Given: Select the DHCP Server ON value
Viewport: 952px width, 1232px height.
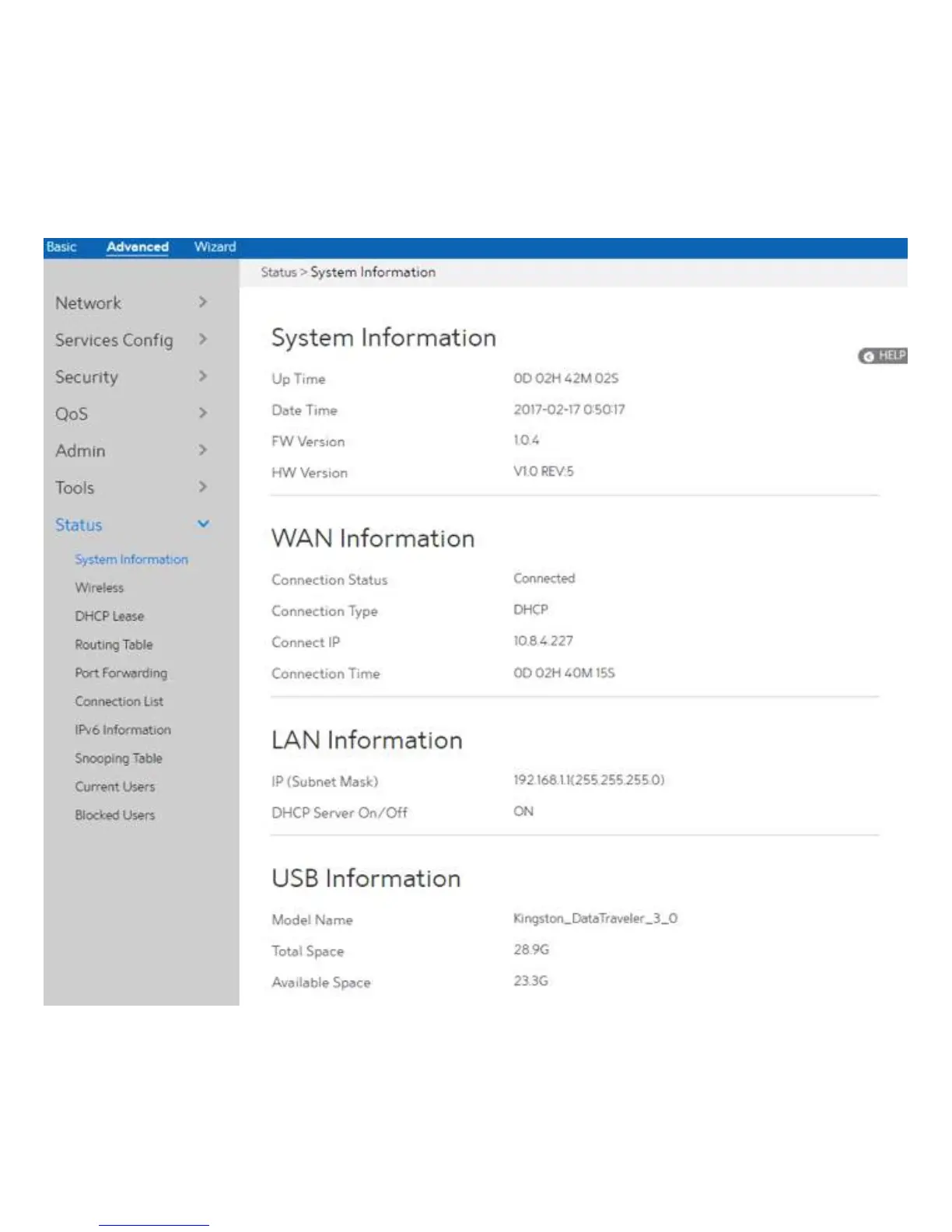Looking at the screenshot, I should click(x=523, y=811).
